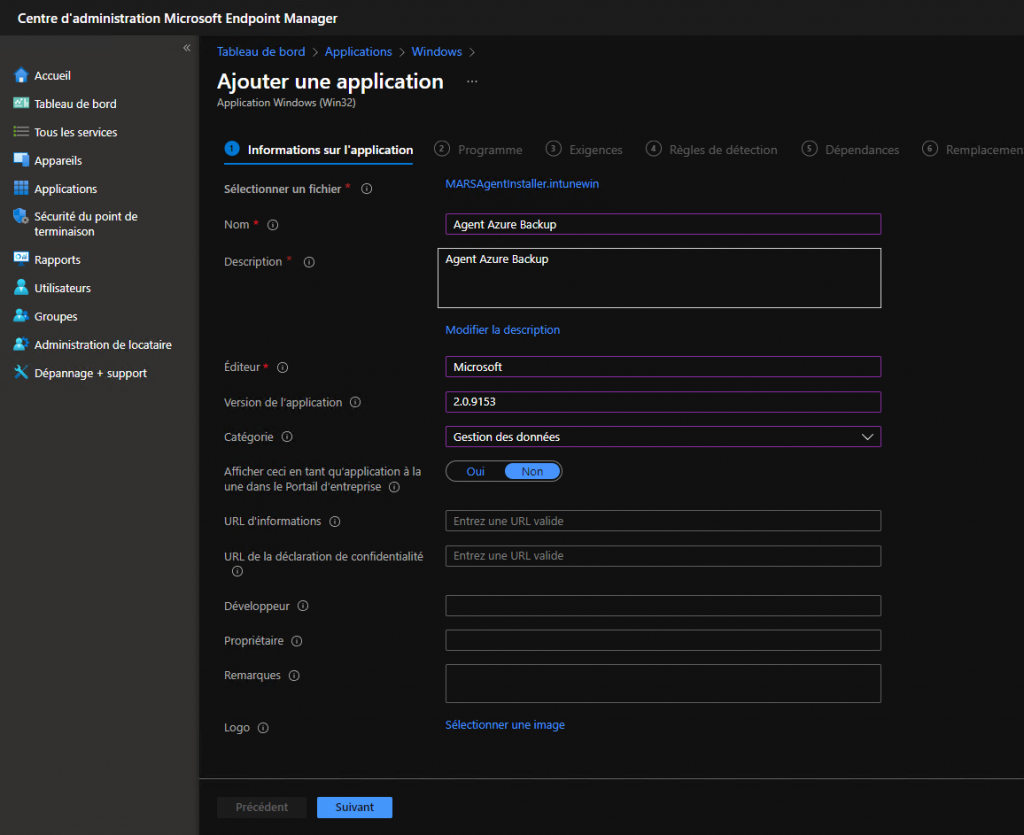This screenshot has width=1024, height=835.
Task: Open the ellipsis menu beside Ajouter une application
Action: [x=472, y=82]
